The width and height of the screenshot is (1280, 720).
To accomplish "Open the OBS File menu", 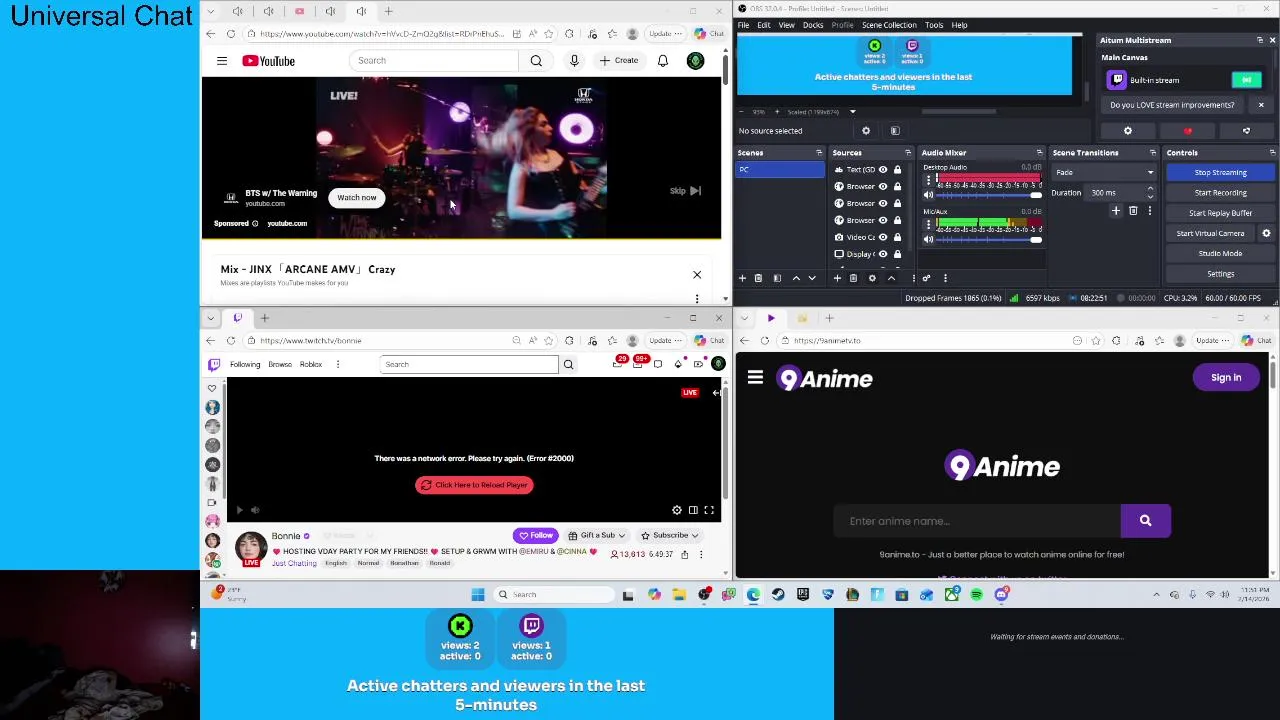I will pos(744,25).
